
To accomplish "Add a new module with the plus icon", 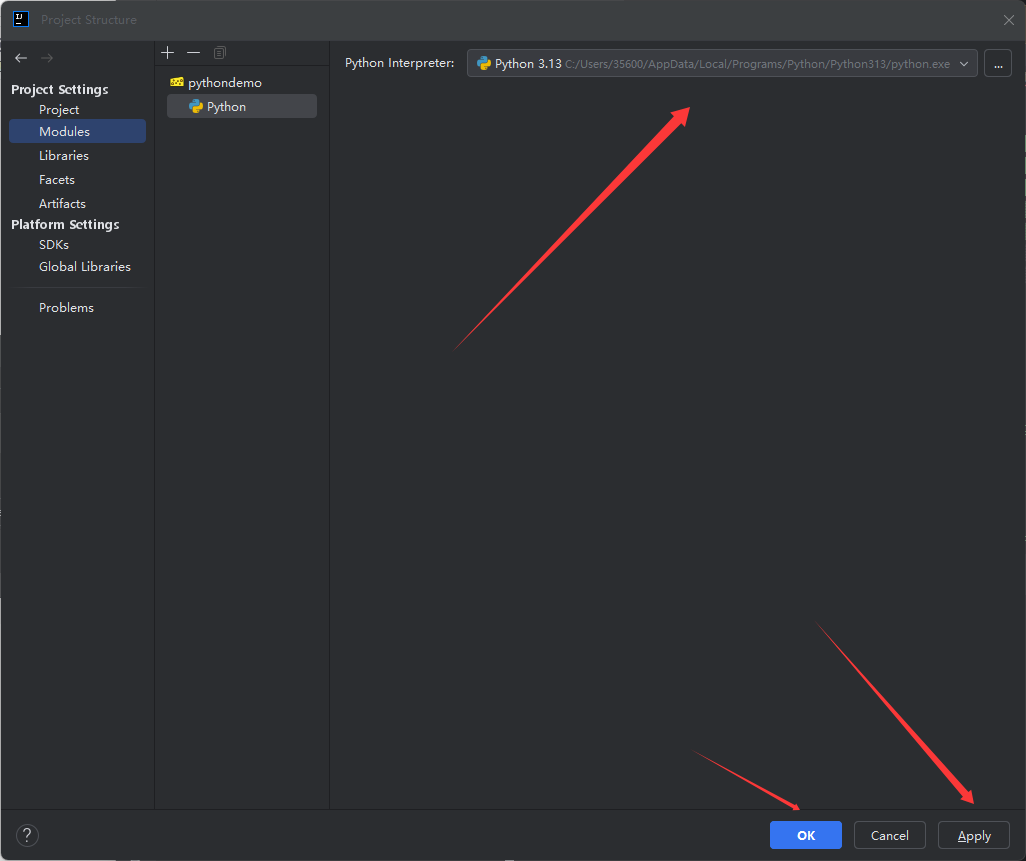I will pos(168,52).
